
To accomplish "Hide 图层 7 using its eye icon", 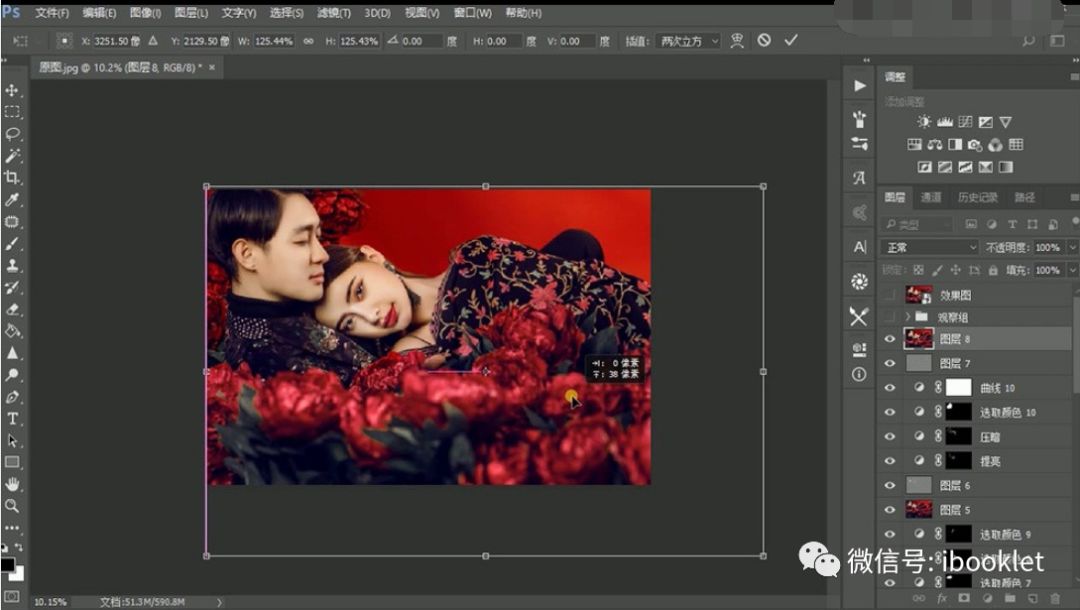I will click(890, 364).
